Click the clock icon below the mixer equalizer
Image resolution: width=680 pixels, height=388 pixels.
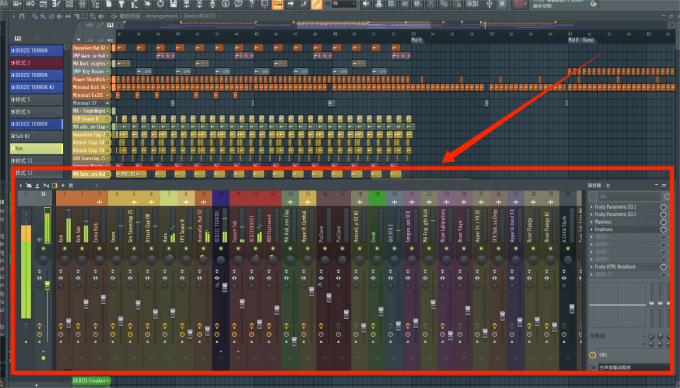point(593,355)
